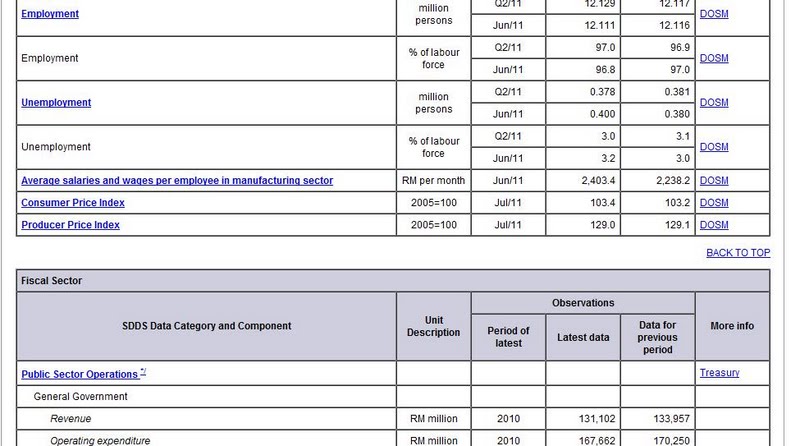800x446 pixels.
Task: Select the Unemployment value 0.400
Action: [603, 114]
